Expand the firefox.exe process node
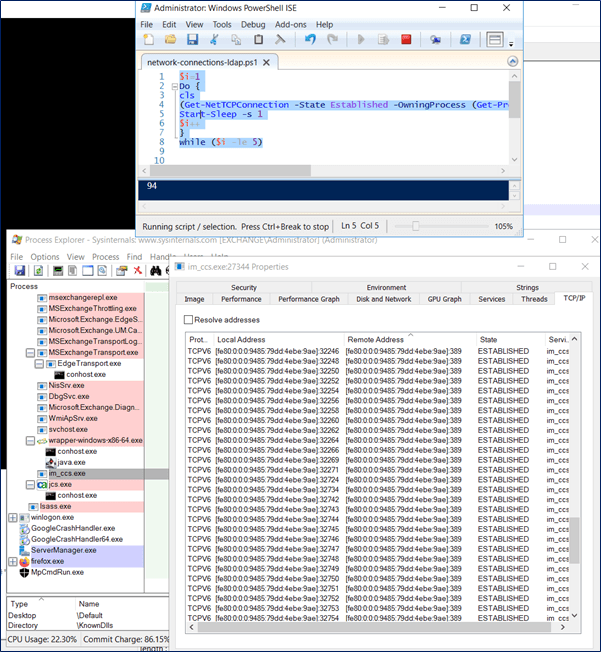Viewport: 601px width, 652px height. coord(13,561)
